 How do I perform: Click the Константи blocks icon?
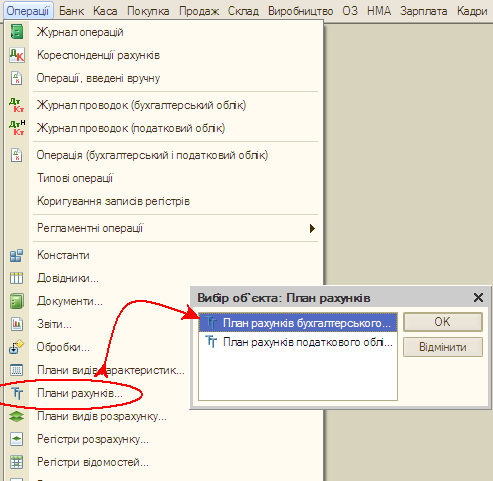pos(16,255)
